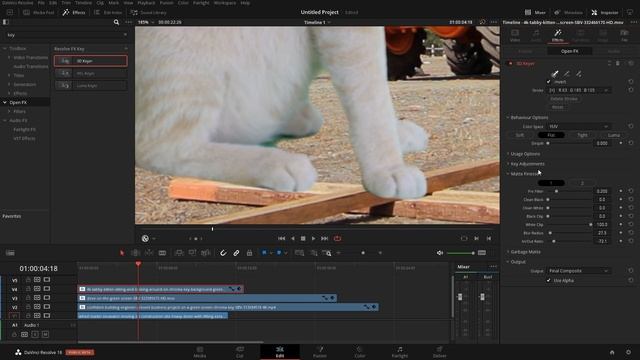Select the Open FX inspector sub-tab
This screenshot has width=640, height=360.
(x=569, y=51)
